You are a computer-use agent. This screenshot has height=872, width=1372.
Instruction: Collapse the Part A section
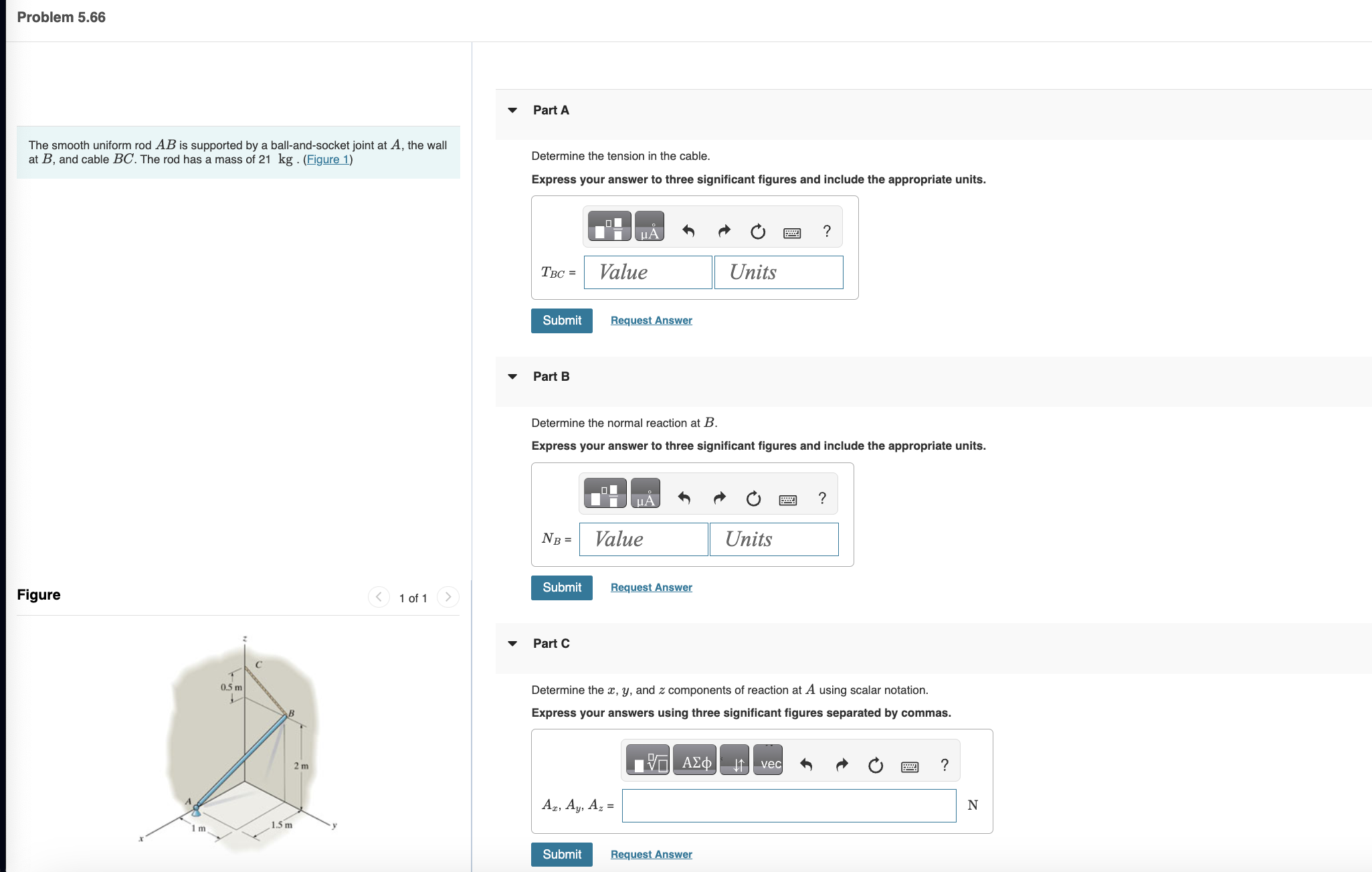pyautogui.click(x=512, y=110)
